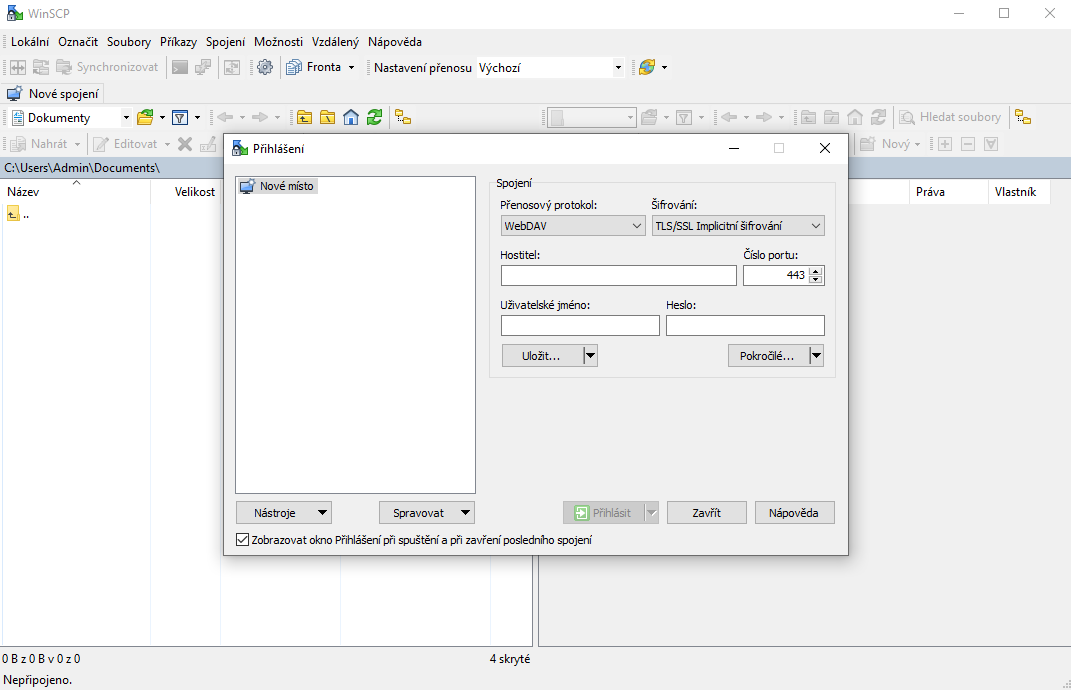The image size is (1071, 690).
Task: Open the Nastavení přenosu Výchozí combo box
Action: (x=550, y=68)
